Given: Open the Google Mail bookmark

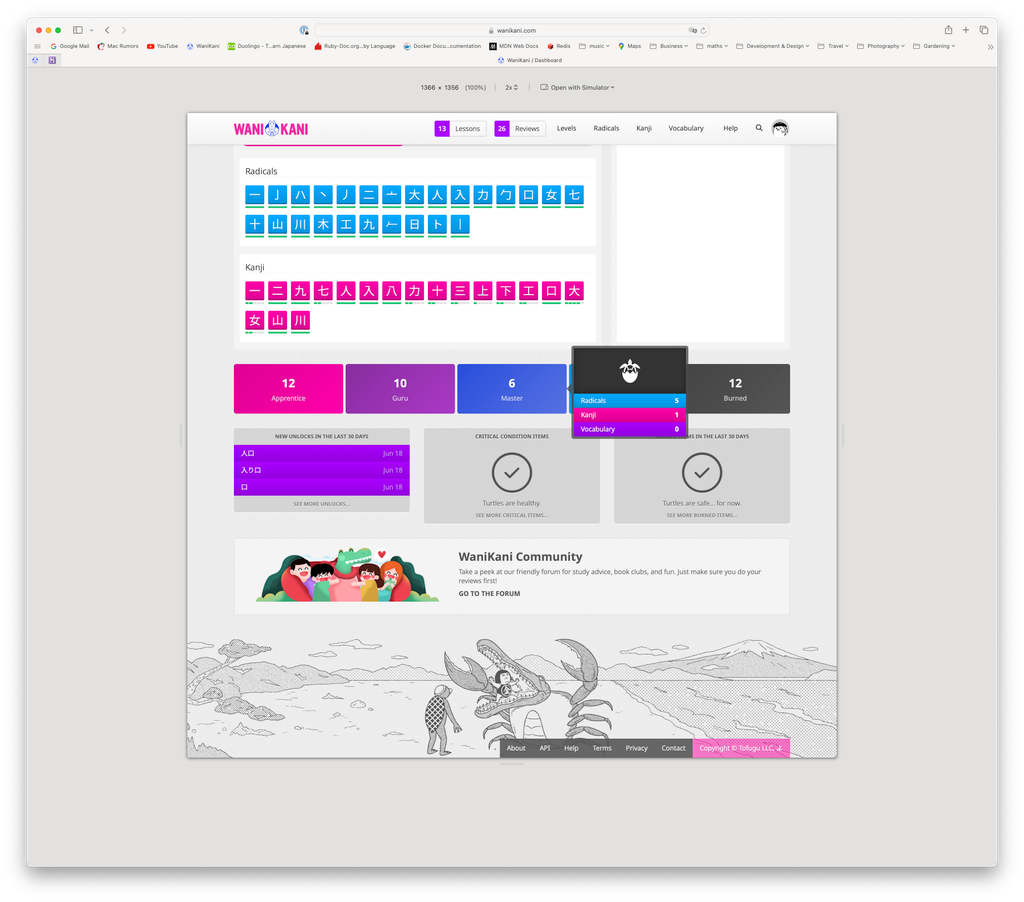Looking at the screenshot, I should 70,46.
